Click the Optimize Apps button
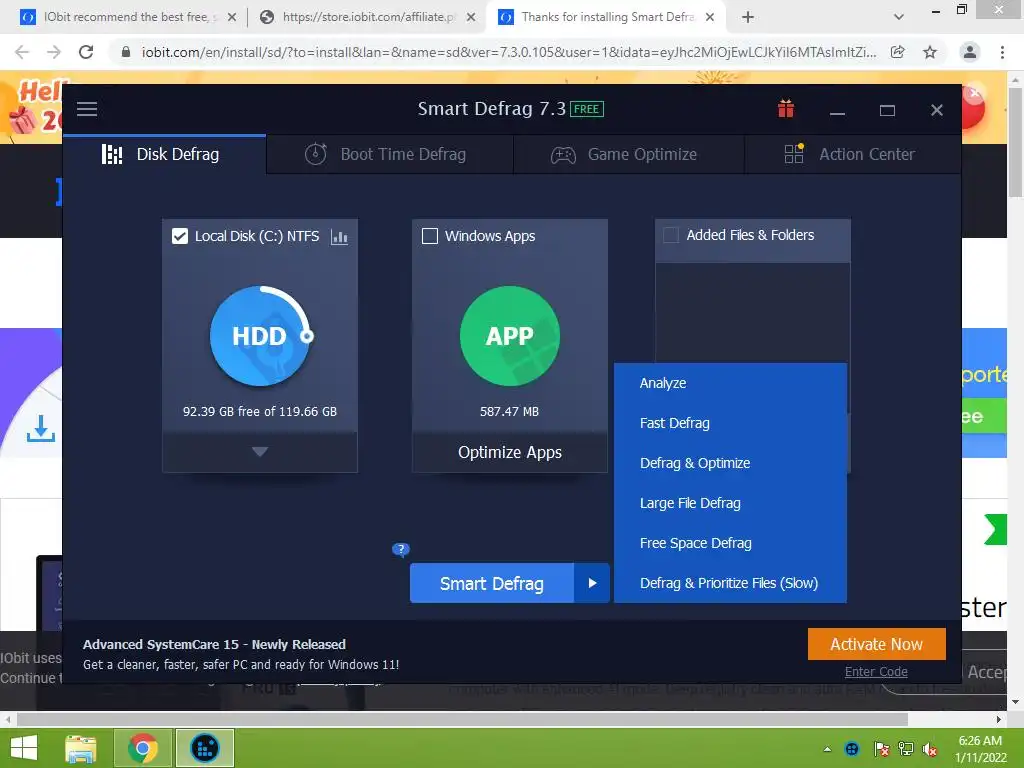1024x768 pixels. click(x=509, y=452)
